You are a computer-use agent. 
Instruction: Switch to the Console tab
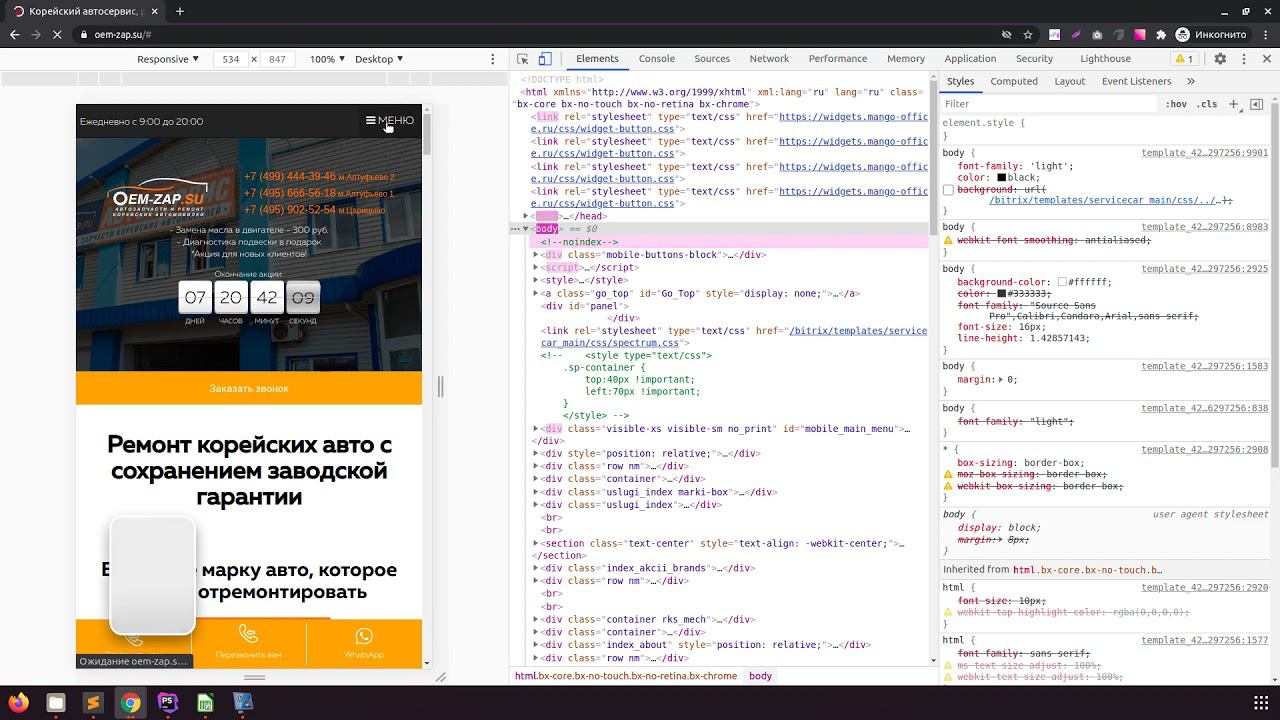point(657,59)
